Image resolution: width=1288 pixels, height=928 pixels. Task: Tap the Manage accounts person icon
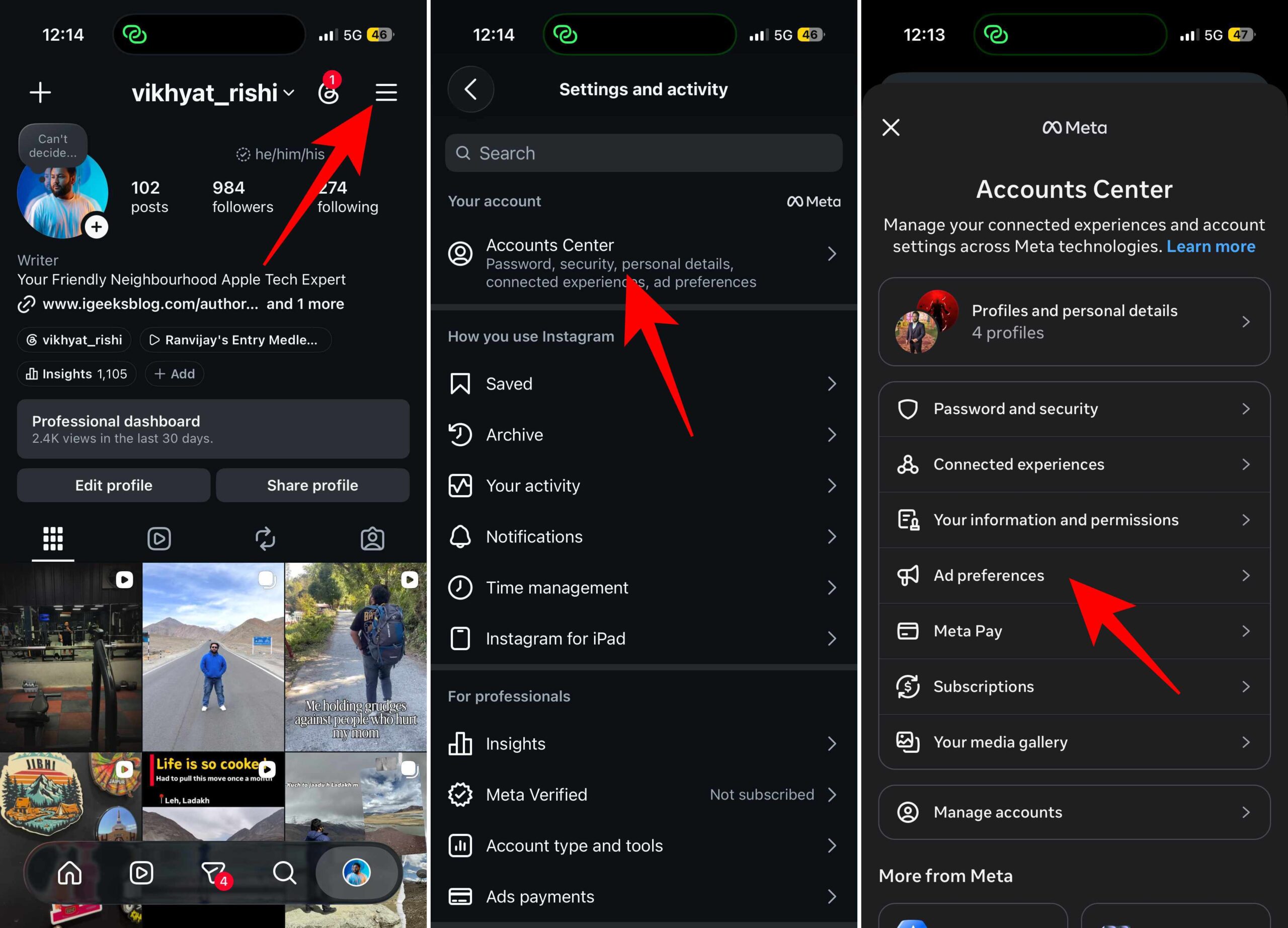908,812
